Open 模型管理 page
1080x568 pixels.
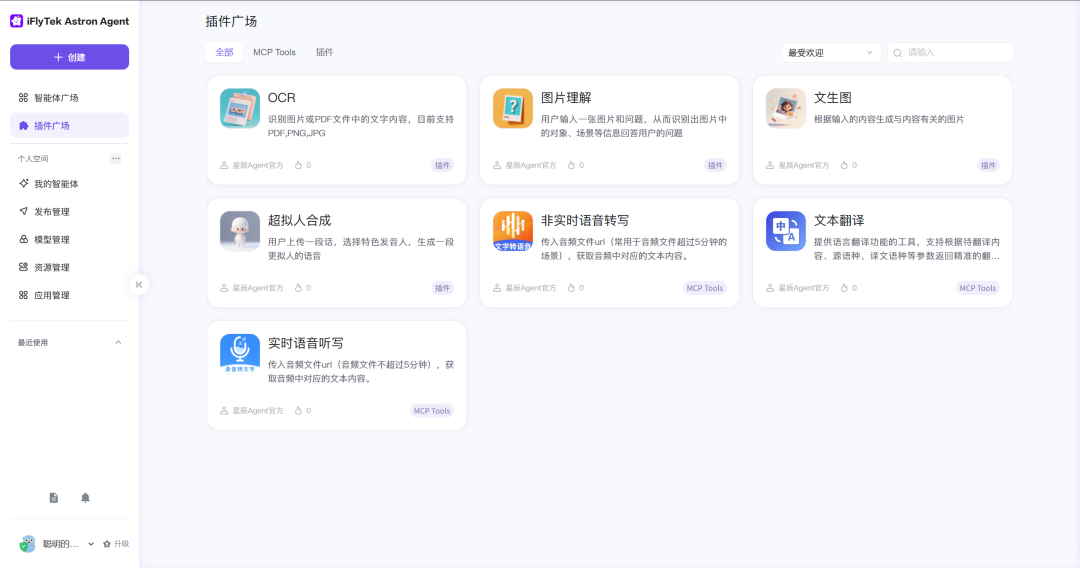point(70,240)
